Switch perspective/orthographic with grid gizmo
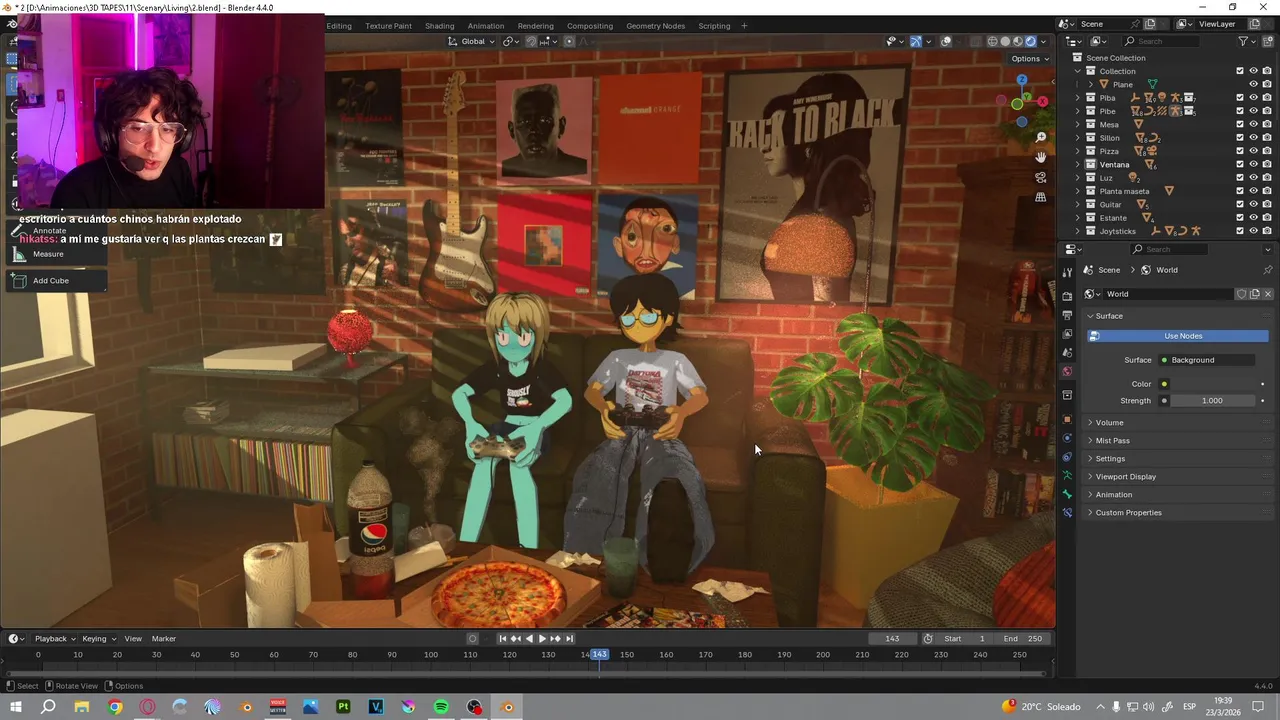The height and width of the screenshot is (720, 1280). click(x=1041, y=197)
